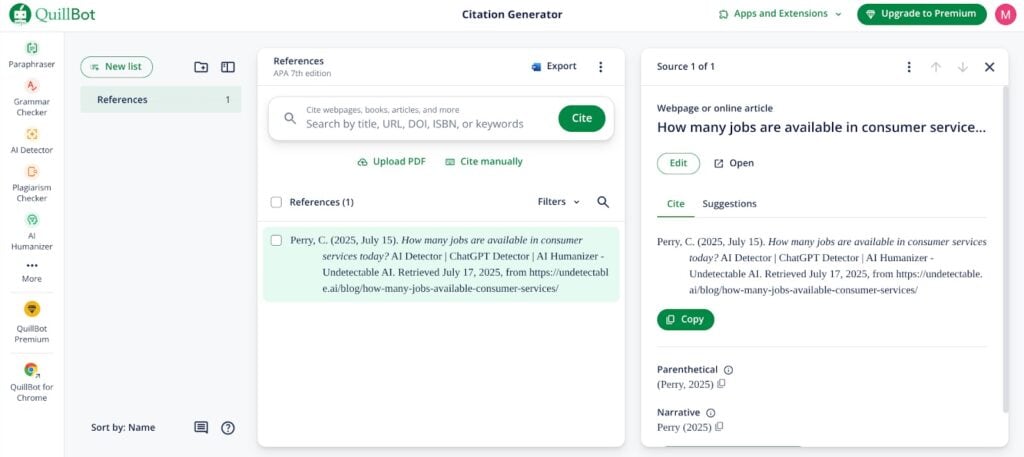
Task: Edit the current source
Action: click(679, 163)
